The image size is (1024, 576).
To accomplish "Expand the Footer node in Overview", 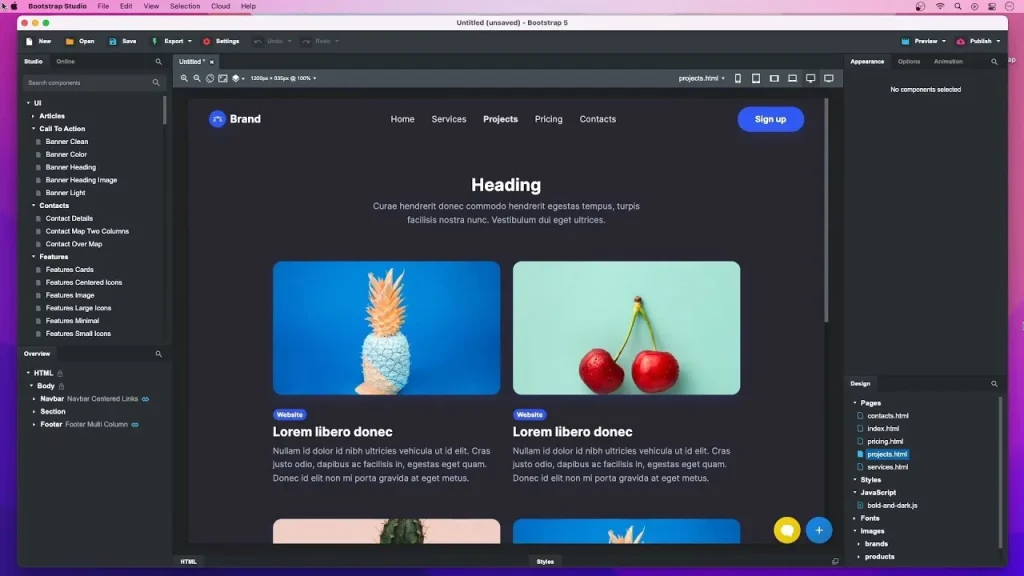I will (34, 424).
